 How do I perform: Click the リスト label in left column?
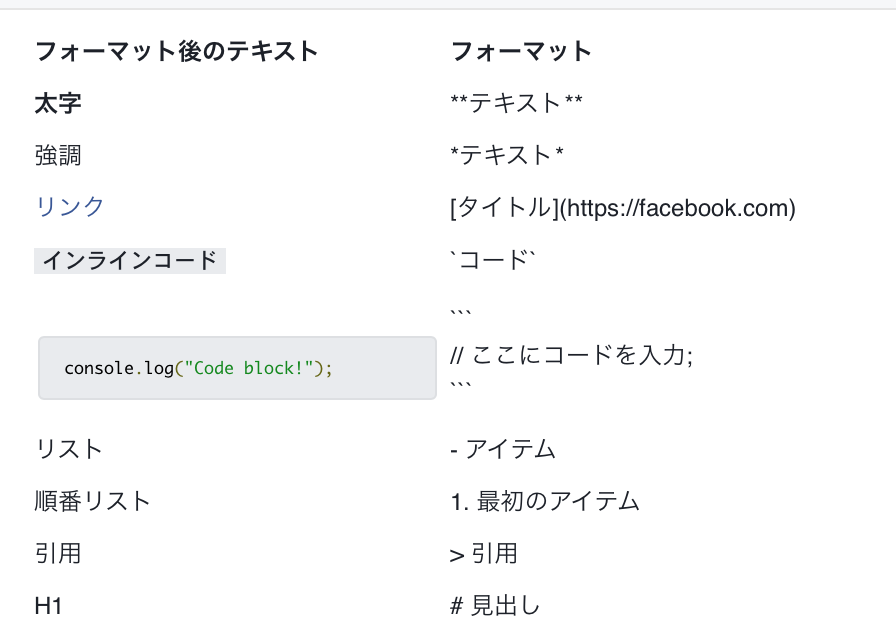point(69,449)
